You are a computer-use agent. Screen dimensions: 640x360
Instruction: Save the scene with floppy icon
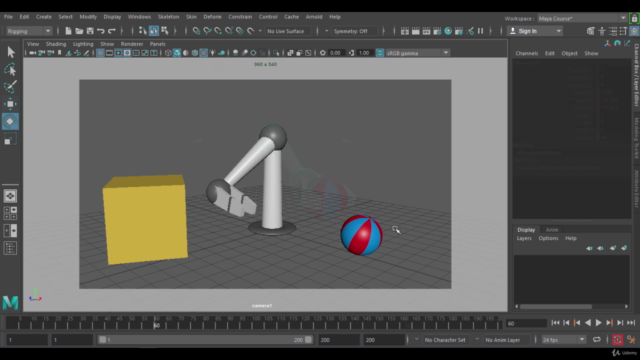coord(90,31)
